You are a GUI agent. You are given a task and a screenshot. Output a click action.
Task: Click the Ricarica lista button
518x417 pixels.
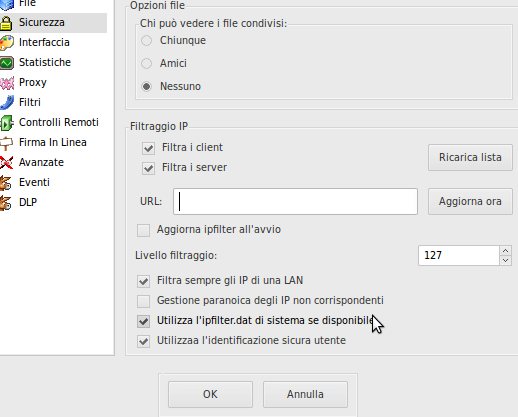470,157
